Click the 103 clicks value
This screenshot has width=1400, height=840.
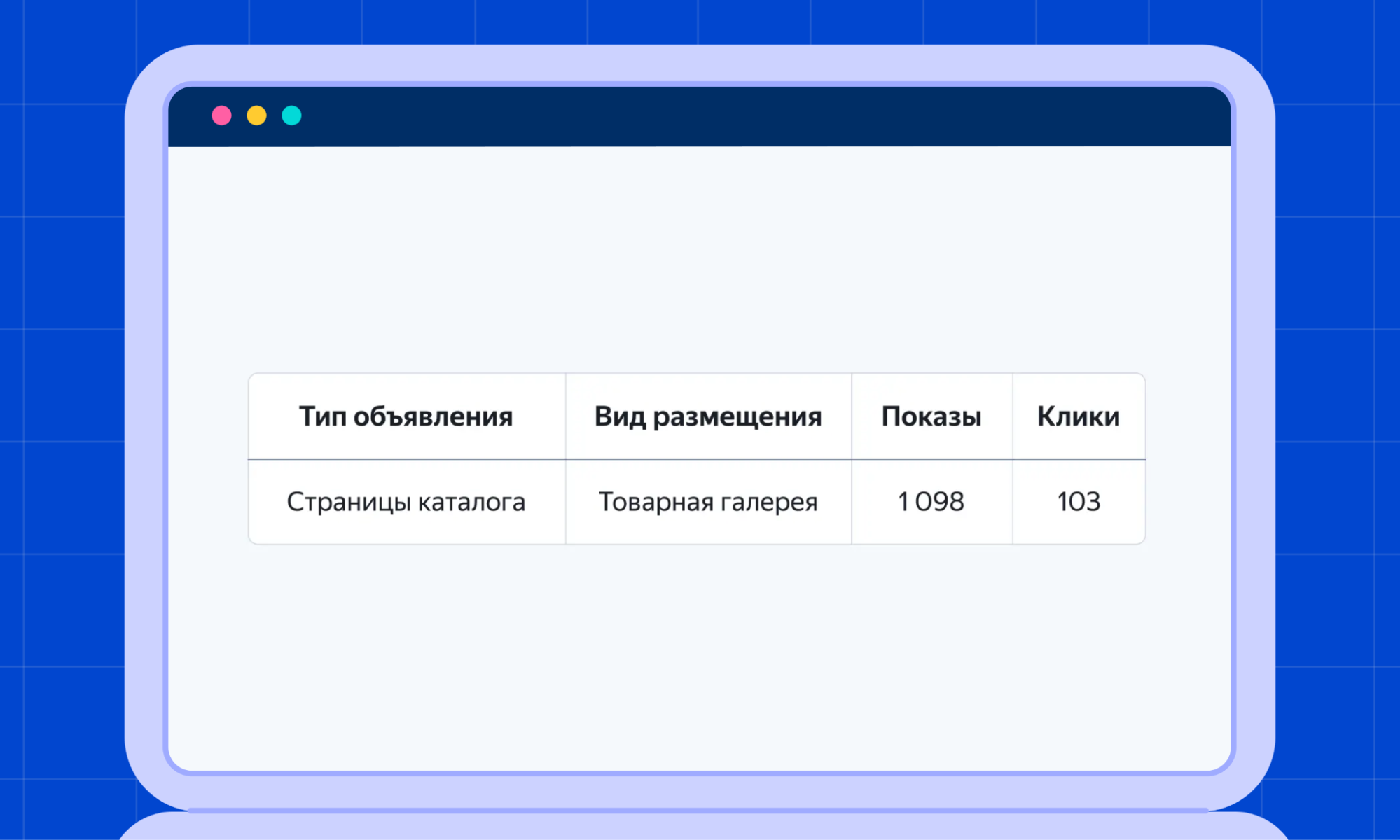(x=1078, y=502)
